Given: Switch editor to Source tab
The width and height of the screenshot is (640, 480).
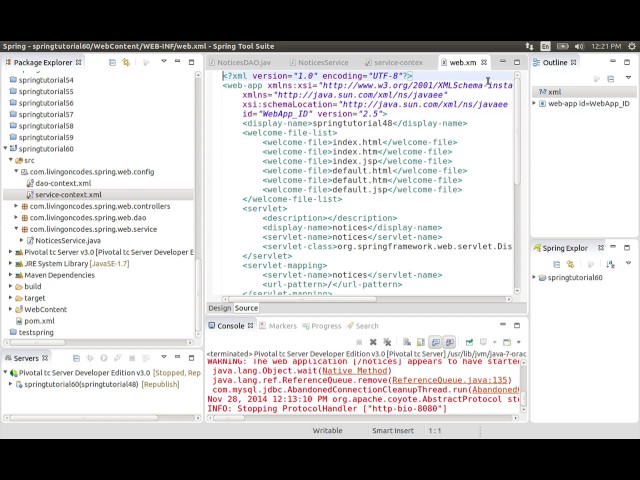Looking at the screenshot, I should point(246,308).
